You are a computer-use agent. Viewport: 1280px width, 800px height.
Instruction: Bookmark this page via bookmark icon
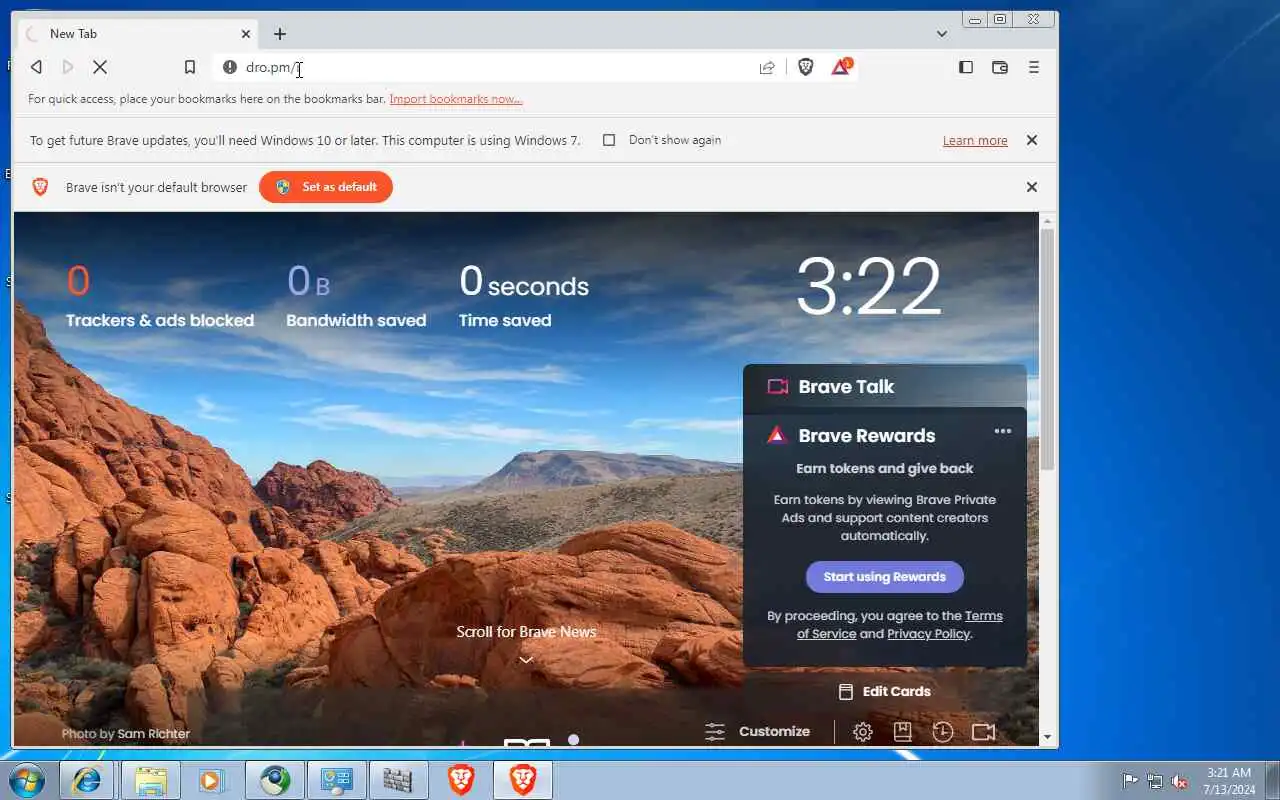[x=190, y=67]
